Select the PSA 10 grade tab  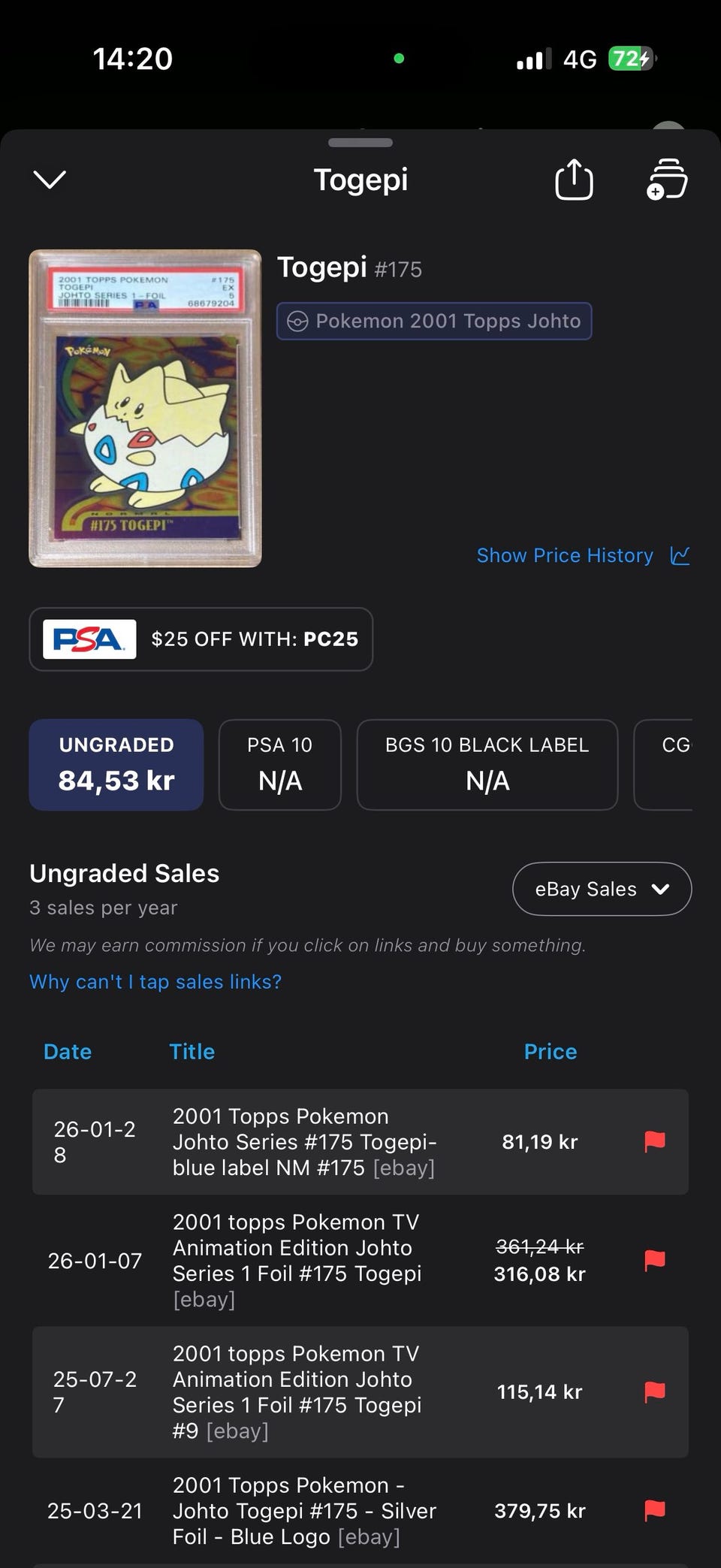point(280,764)
